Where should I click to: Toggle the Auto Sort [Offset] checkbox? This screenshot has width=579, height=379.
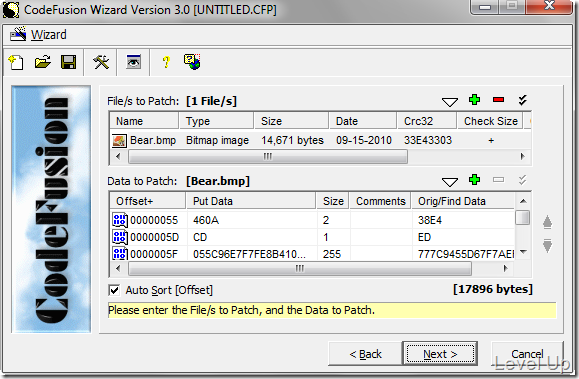tap(114, 290)
